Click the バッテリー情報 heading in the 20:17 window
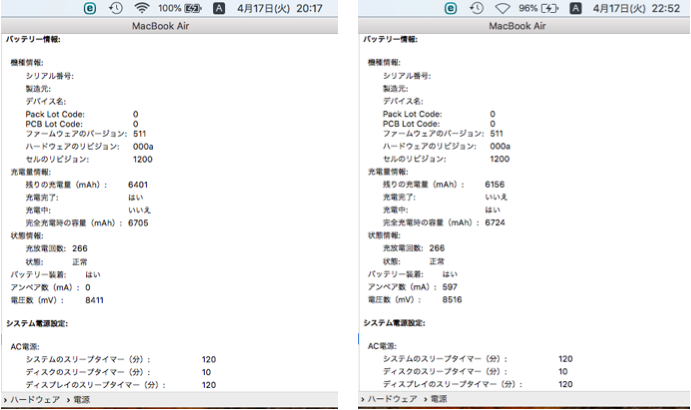 tap(33, 40)
